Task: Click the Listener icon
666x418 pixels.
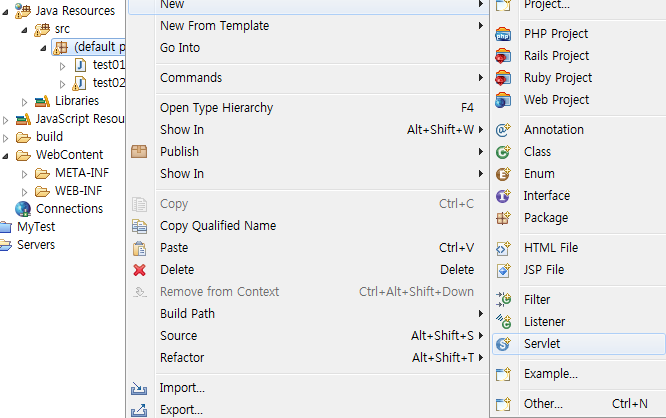Action: coord(503,322)
